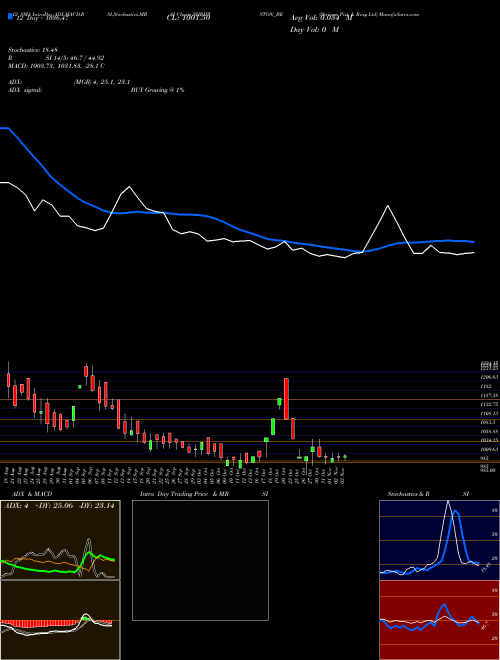The width and height of the screenshot is (500, 660).
Task: Click the 'ADX: 4 +DY: 25.06 -DY: 23.14' header
Action: coord(60,506)
